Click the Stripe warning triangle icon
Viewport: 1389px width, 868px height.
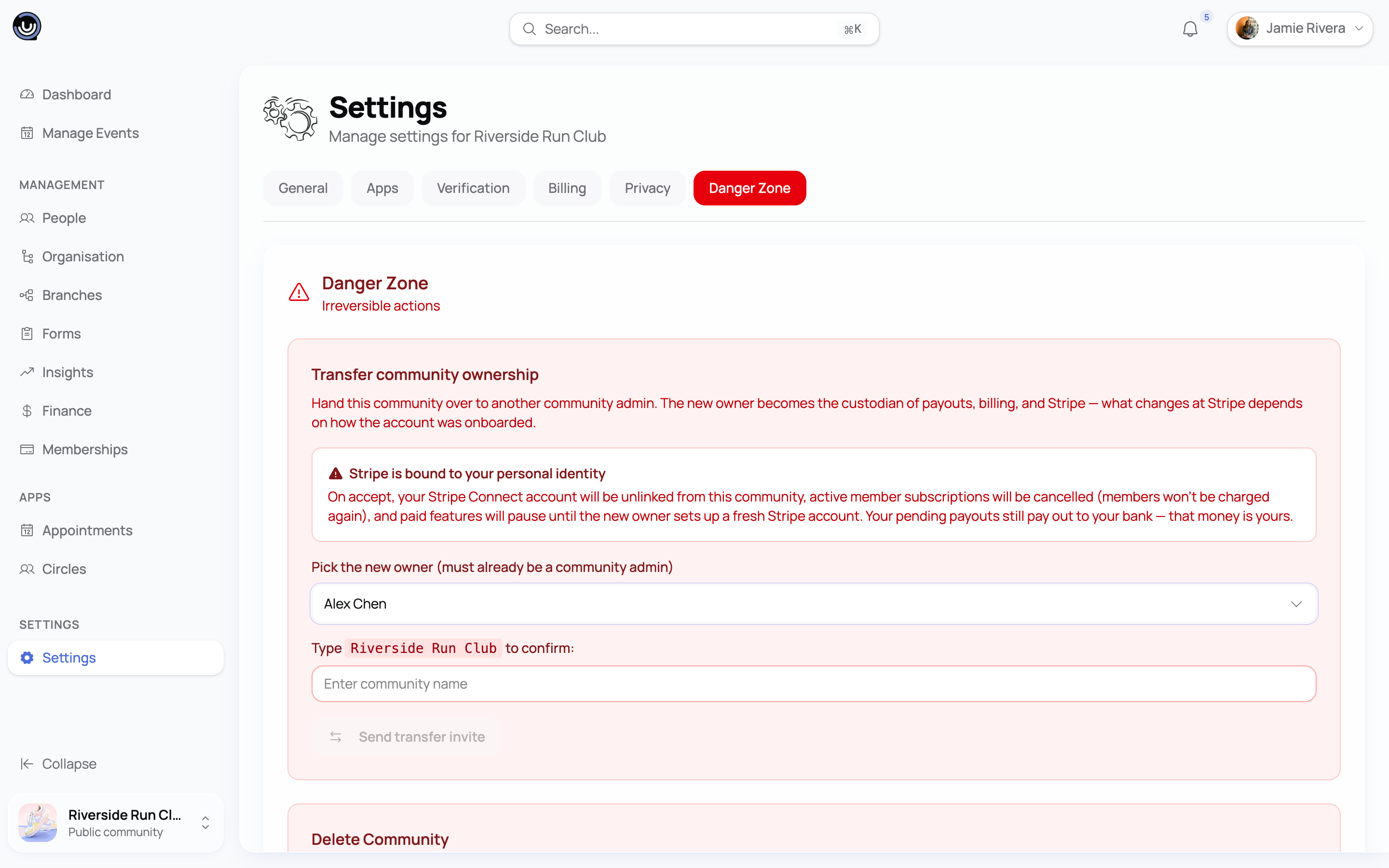point(335,474)
